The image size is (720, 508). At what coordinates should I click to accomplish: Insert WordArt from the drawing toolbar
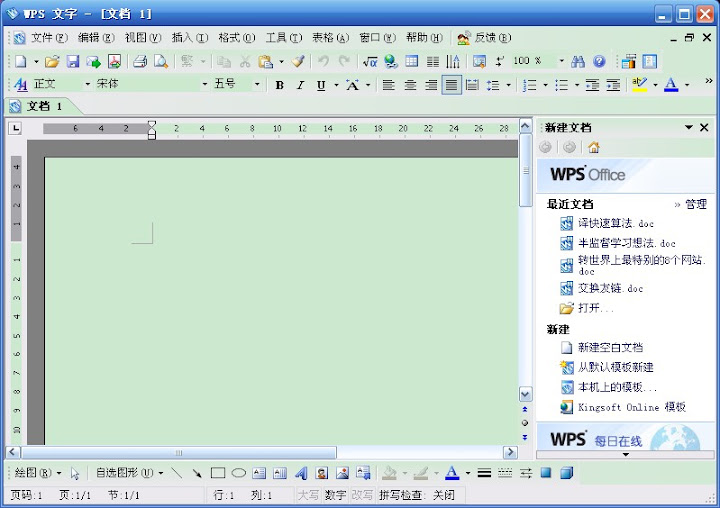point(301,473)
